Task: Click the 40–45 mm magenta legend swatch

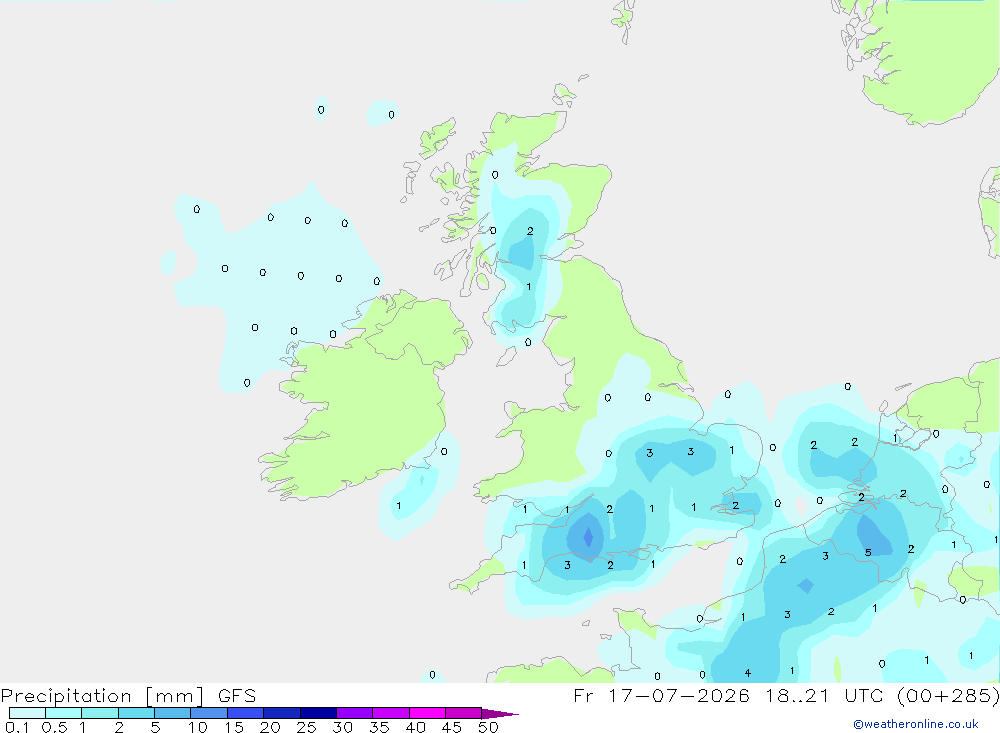Action: coord(427,713)
